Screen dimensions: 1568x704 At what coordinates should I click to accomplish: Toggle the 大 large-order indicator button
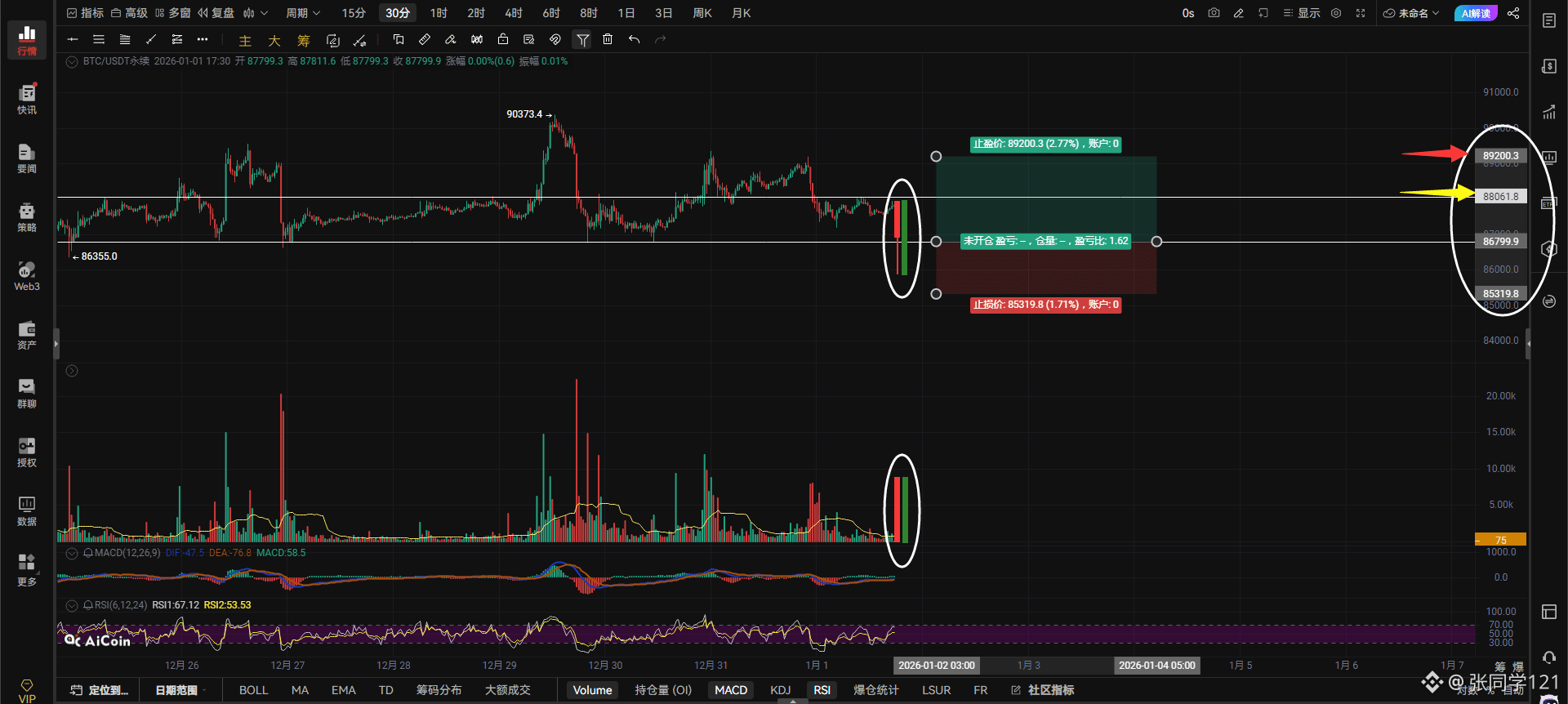274,40
